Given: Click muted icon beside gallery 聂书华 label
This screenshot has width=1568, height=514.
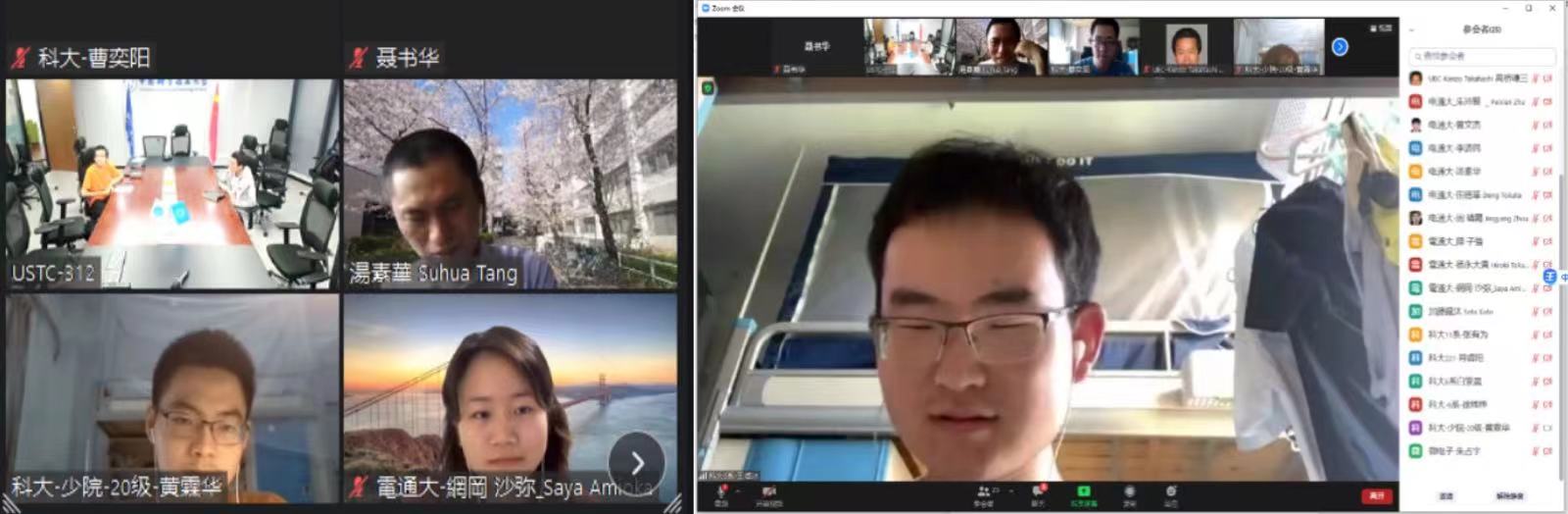Looking at the screenshot, I should pos(359,58).
